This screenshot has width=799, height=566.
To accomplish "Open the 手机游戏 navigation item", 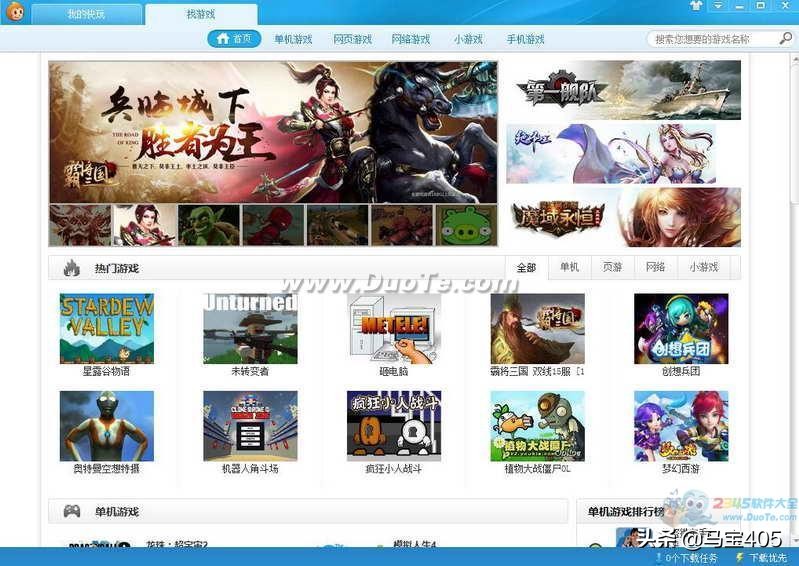I will pos(525,39).
